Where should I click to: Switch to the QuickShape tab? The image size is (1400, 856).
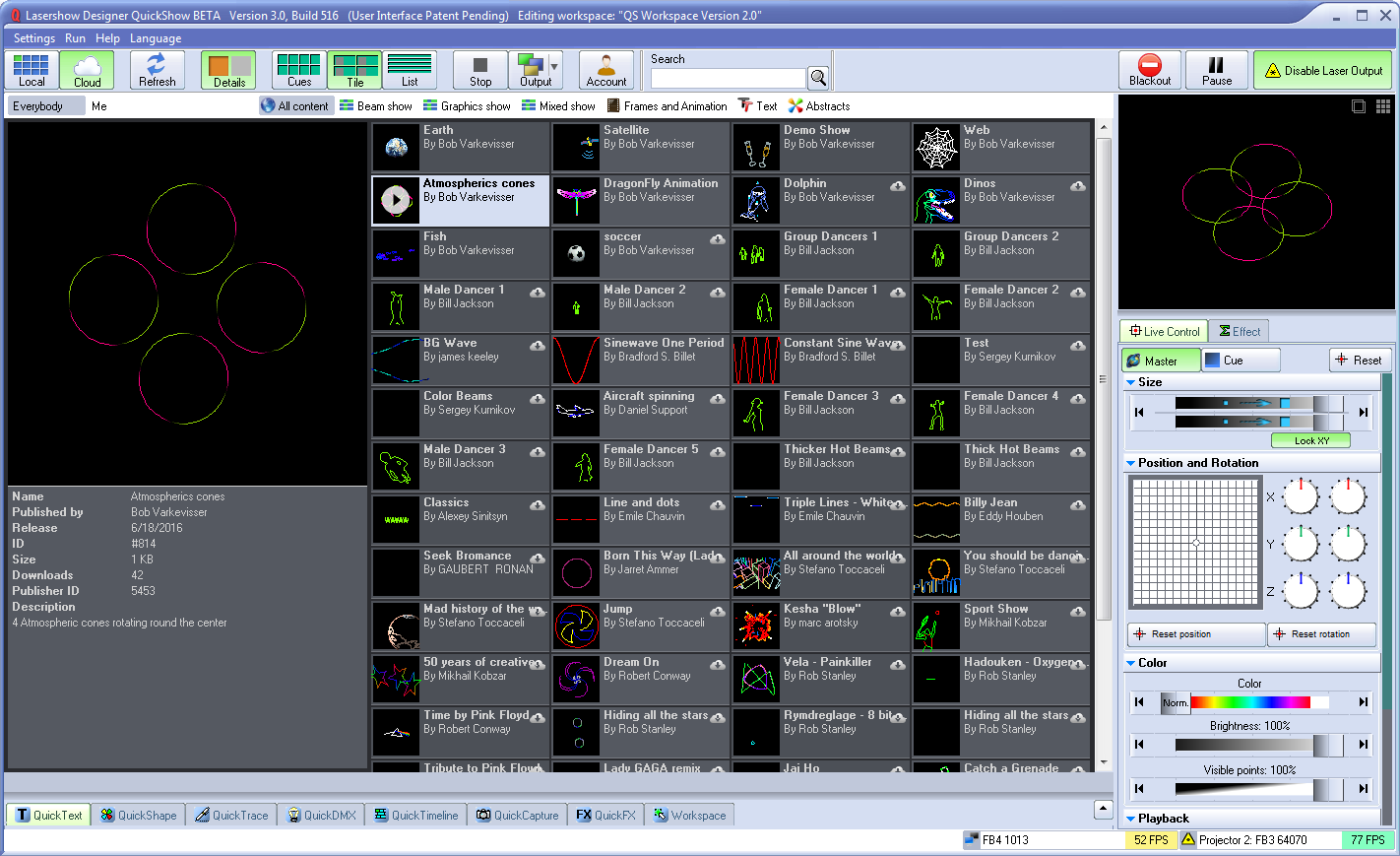tap(139, 815)
